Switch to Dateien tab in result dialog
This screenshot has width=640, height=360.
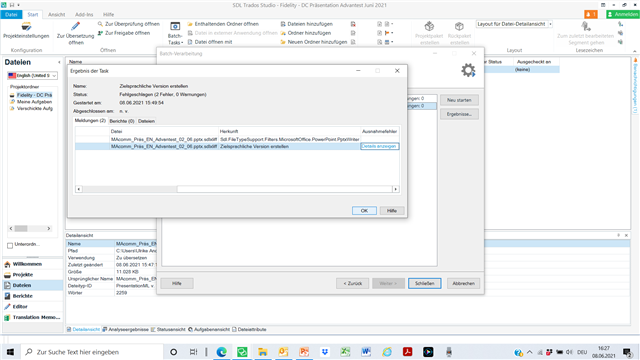tap(146, 121)
